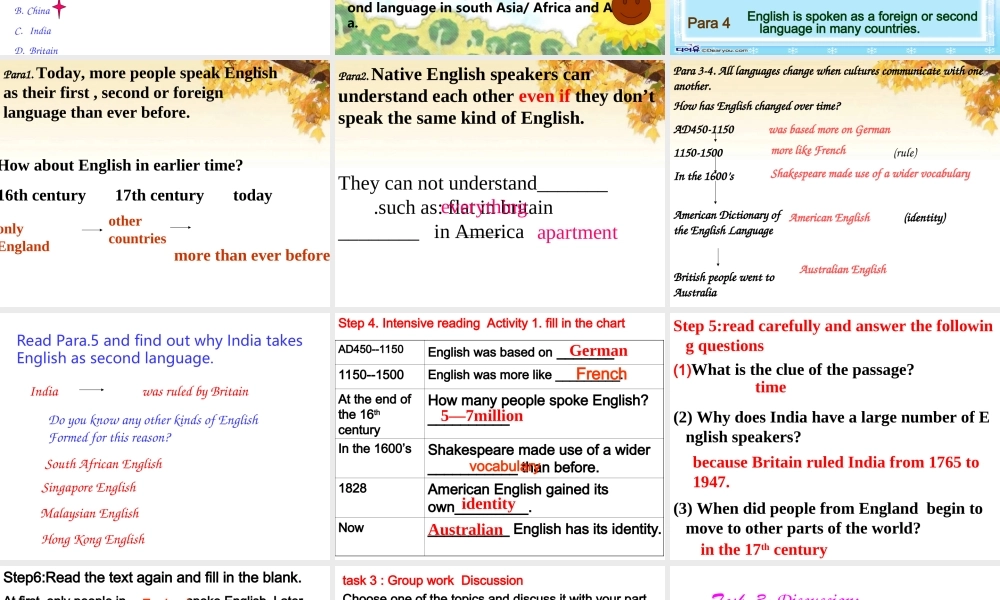Image resolution: width=1000 pixels, height=600 pixels.
Task: Click 'Shakespeare made use of a wider vocabulary' line
Action: click(x=870, y=173)
